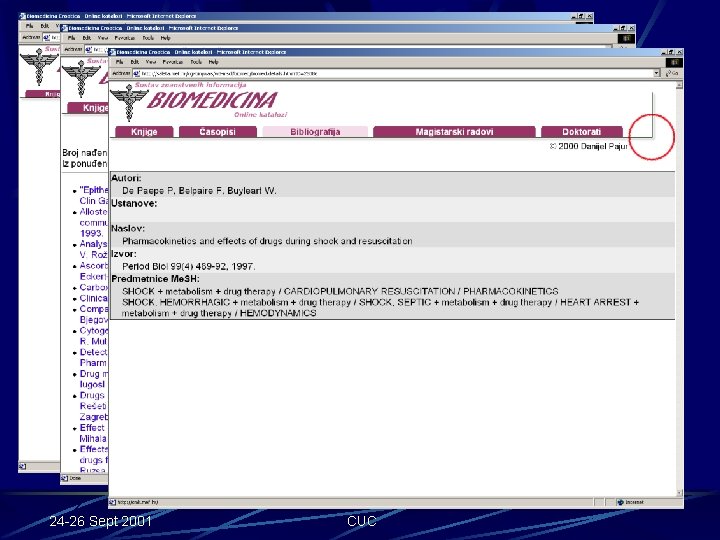
Task: Open the View menu in the front window
Action: (x=151, y=62)
